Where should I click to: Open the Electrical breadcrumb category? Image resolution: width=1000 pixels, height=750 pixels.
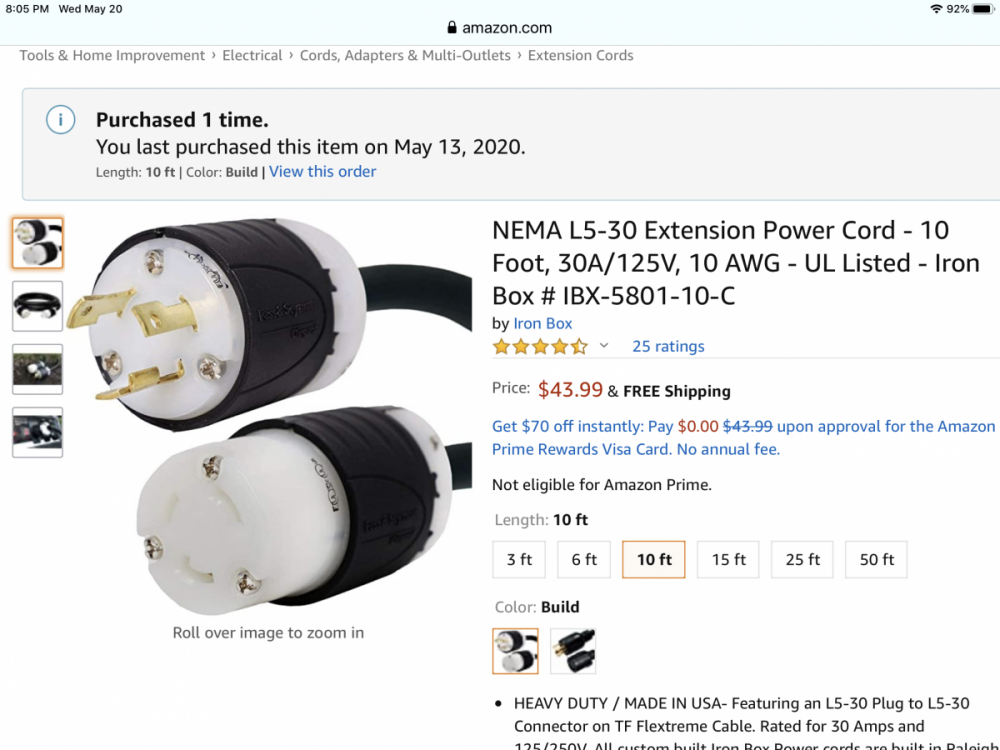point(252,56)
